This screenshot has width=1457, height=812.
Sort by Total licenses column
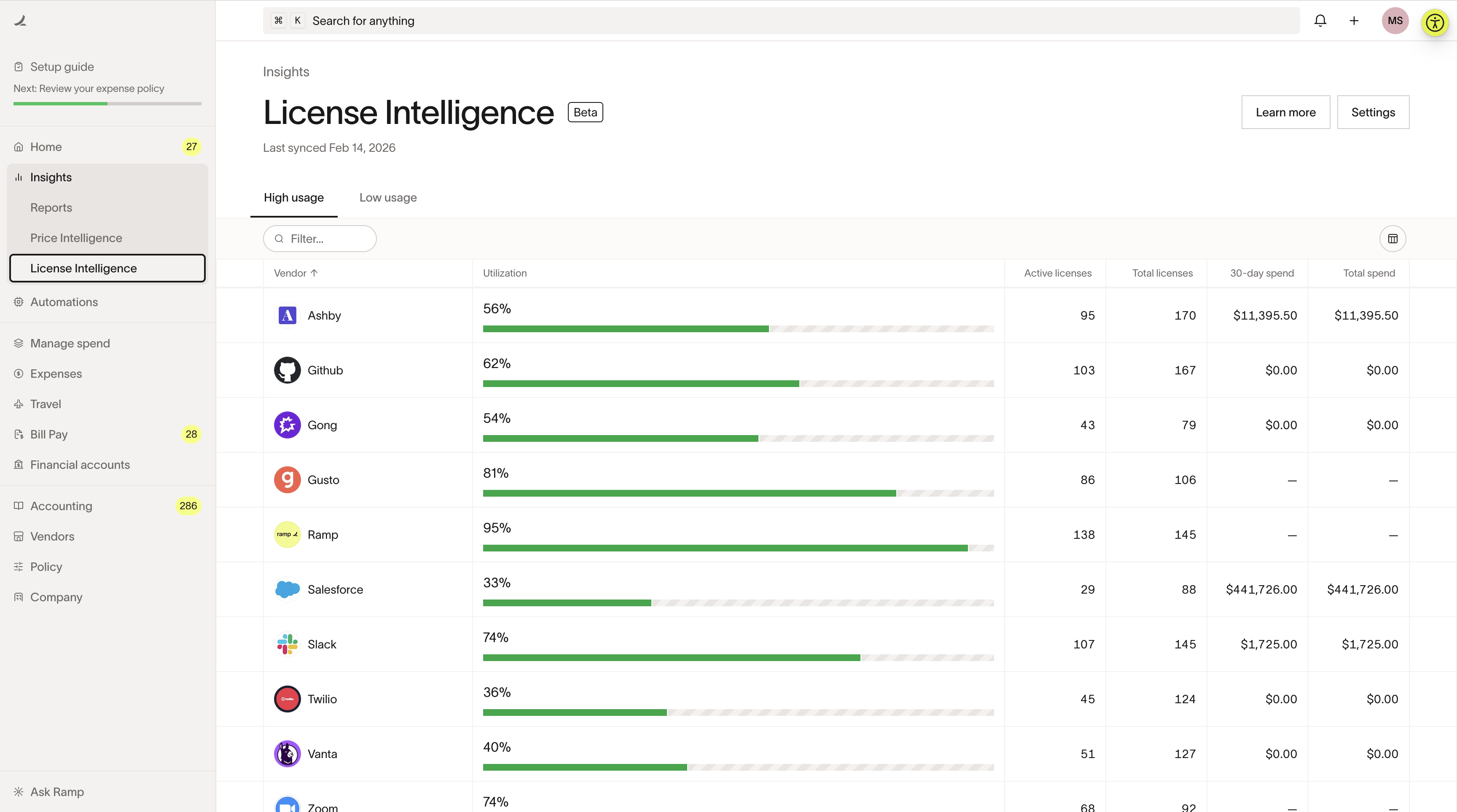(1162, 273)
